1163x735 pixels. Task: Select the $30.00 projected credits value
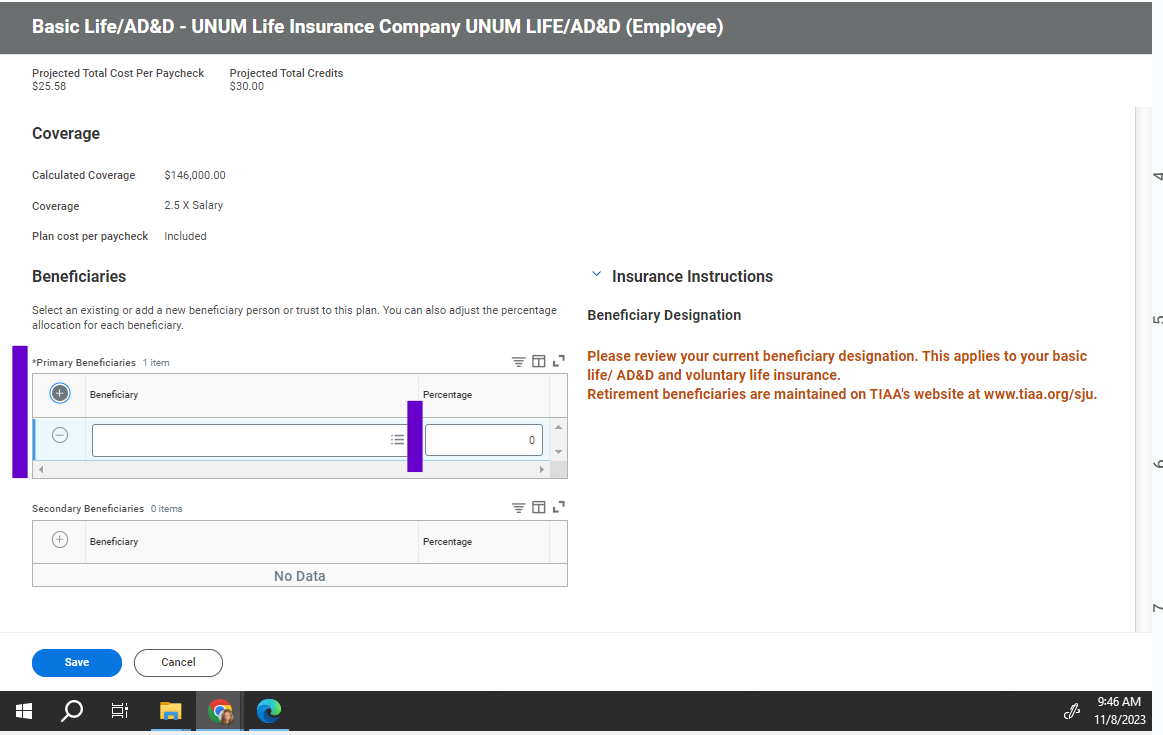(246, 86)
